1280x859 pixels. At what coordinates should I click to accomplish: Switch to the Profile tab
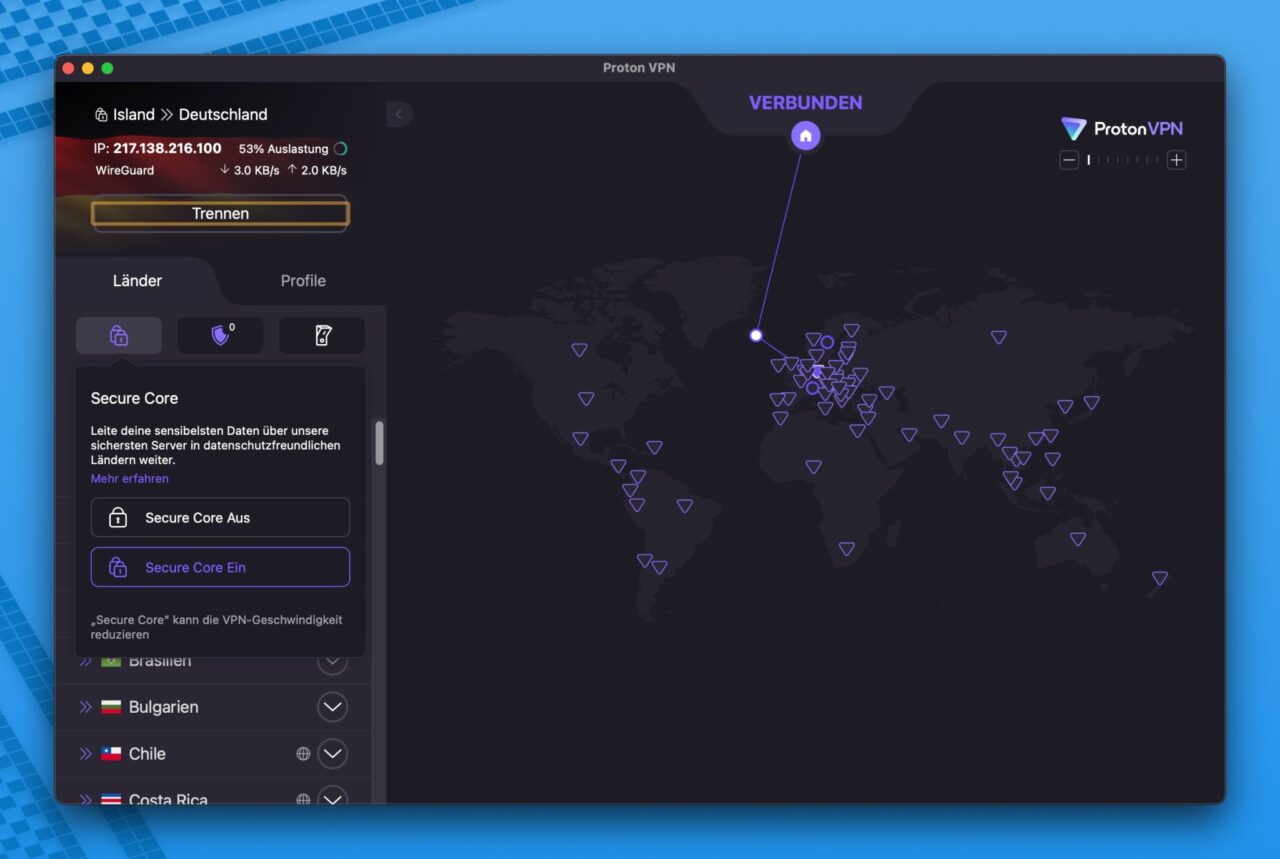point(303,281)
